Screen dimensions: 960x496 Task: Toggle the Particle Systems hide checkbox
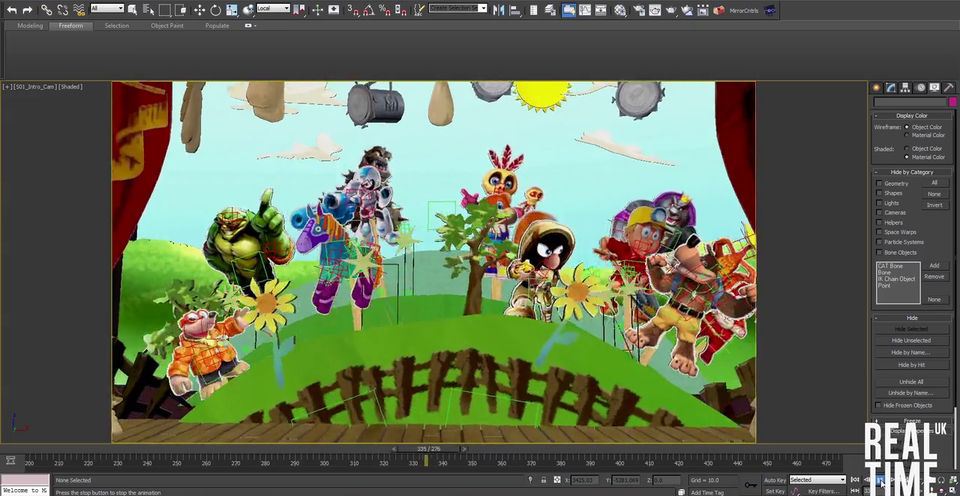pyautogui.click(x=879, y=242)
